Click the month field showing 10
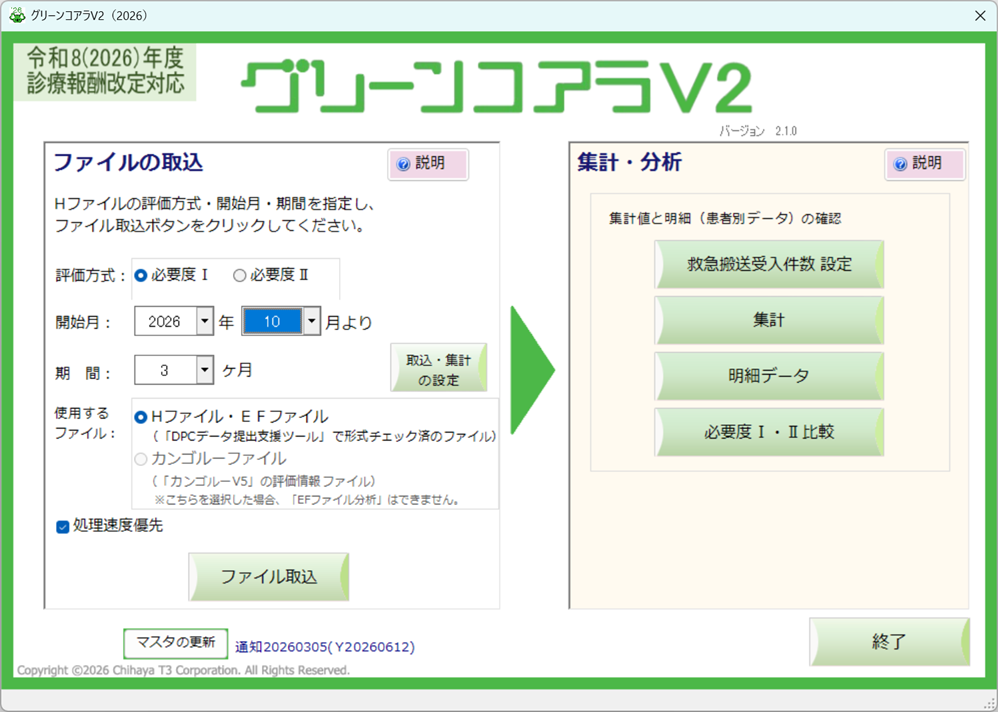This screenshot has height=712, width=998. pos(272,321)
